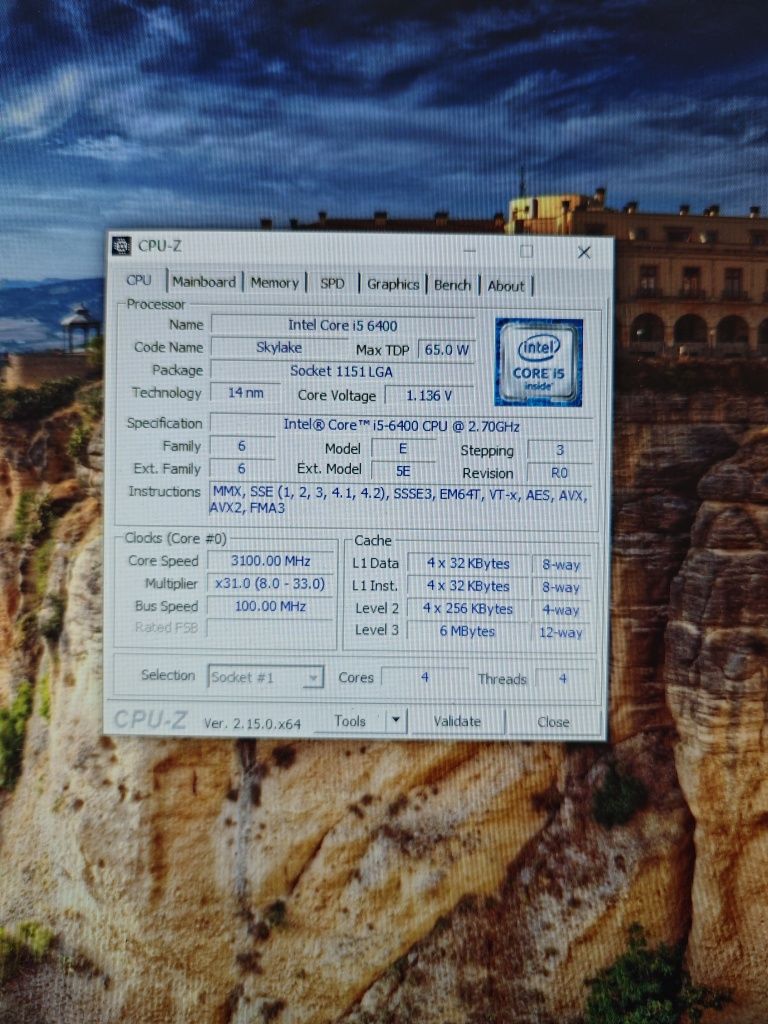Click the Intel Core i5 logo badge
The height and width of the screenshot is (1024, 768).
(539, 362)
